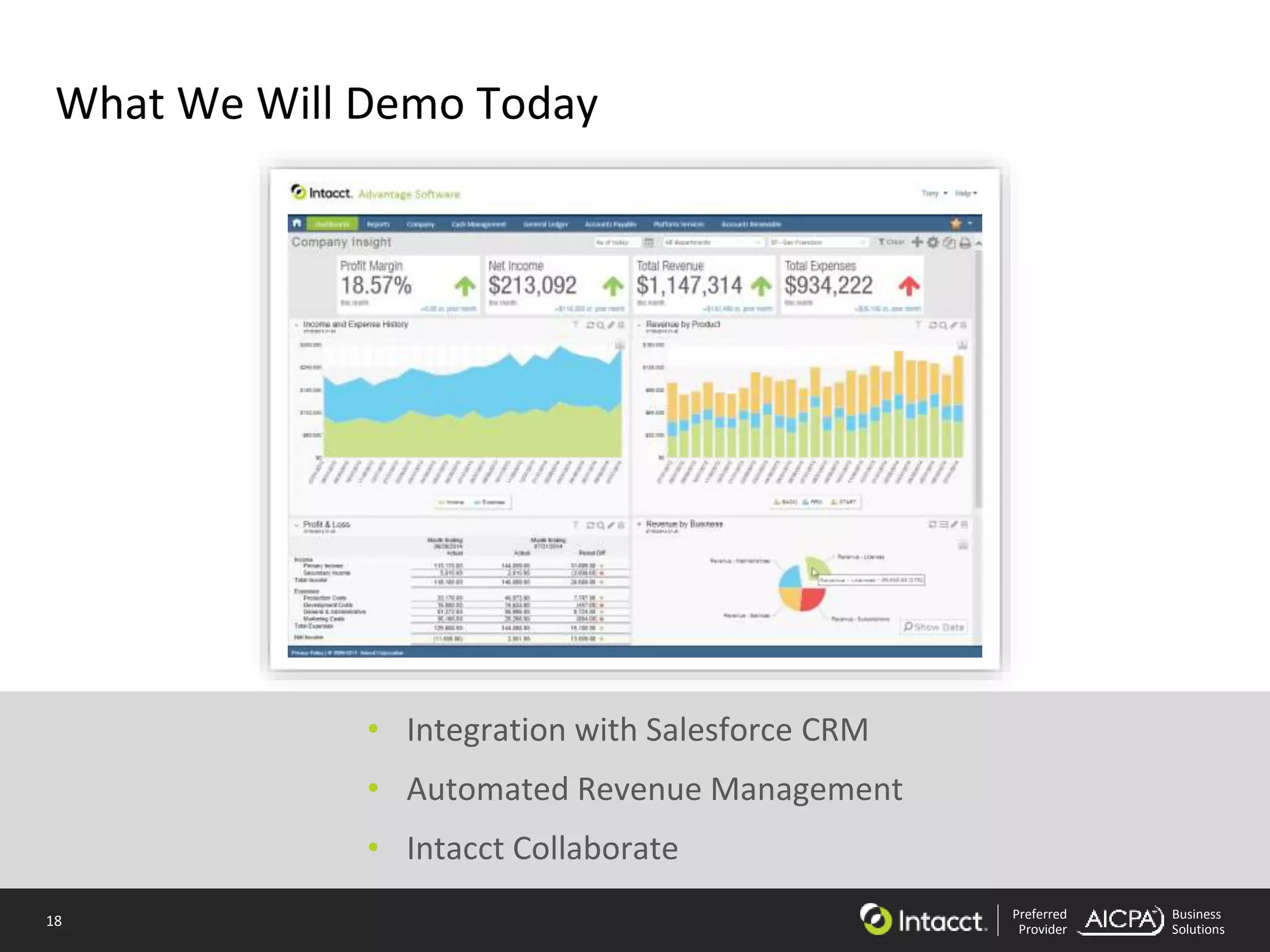1270x952 pixels.
Task: Click magnifier icon on Revenue by Product
Action: 943,325
